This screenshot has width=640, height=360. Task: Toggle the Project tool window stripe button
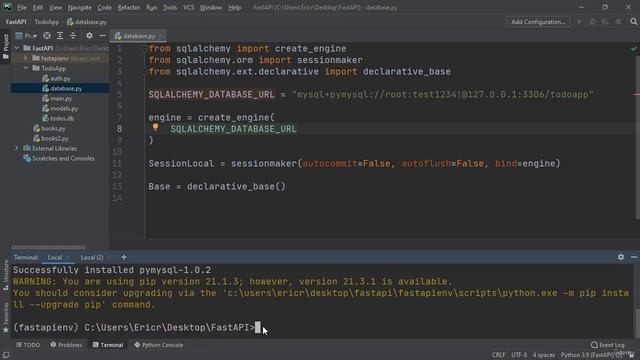(6, 46)
